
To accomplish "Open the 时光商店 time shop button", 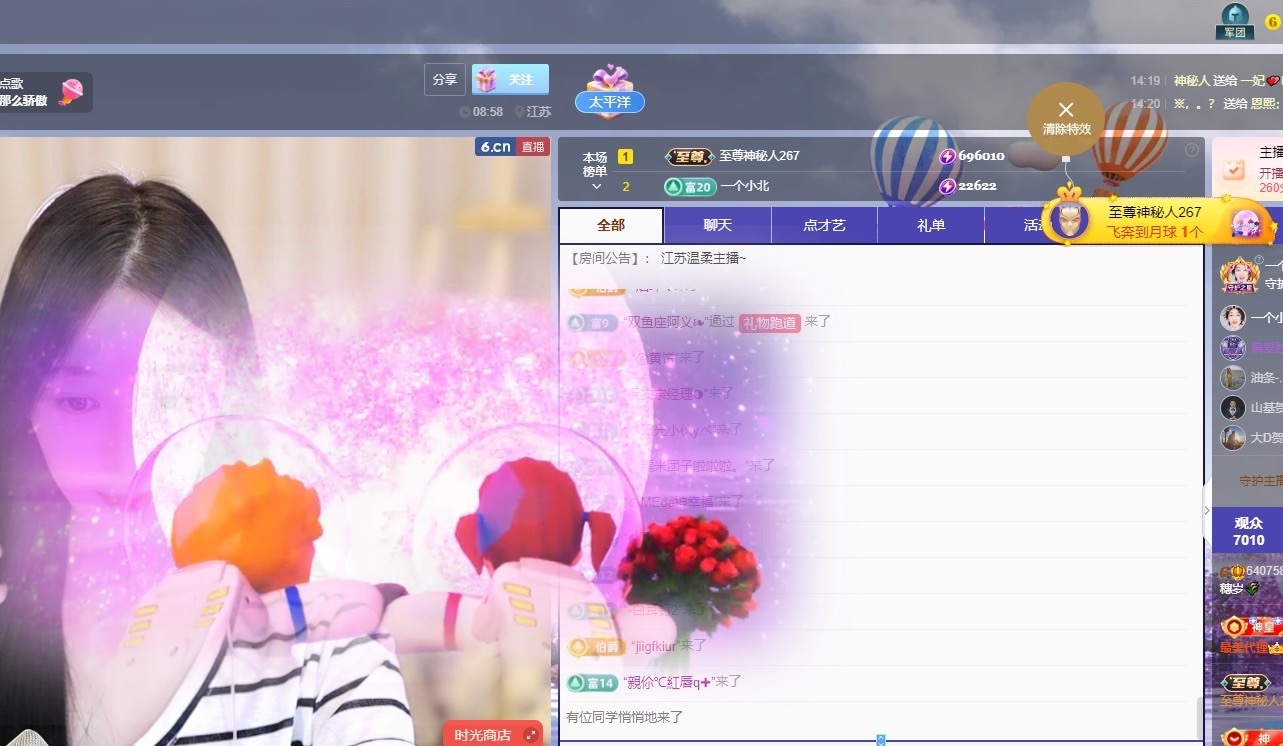I will point(493,734).
